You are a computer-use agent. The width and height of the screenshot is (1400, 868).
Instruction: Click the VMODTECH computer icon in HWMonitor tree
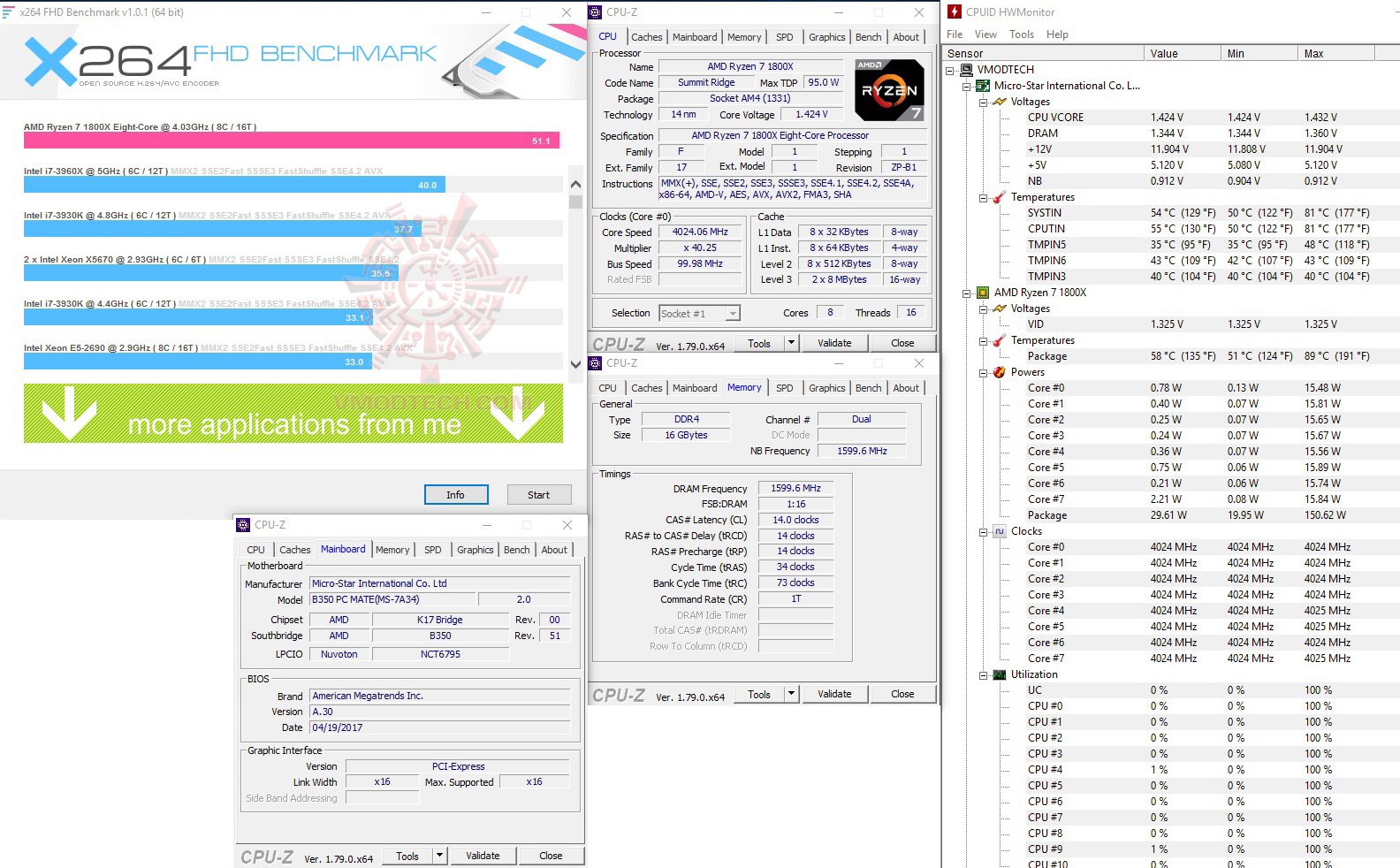tap(967, 70)
